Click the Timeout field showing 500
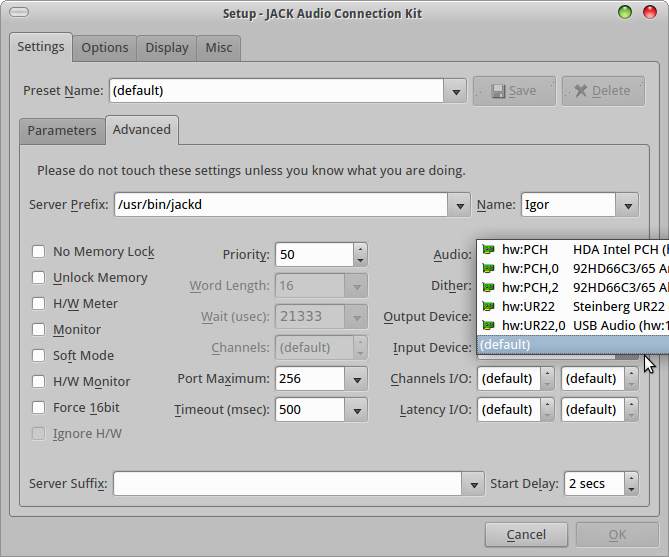669x557 pixels. 310,410
